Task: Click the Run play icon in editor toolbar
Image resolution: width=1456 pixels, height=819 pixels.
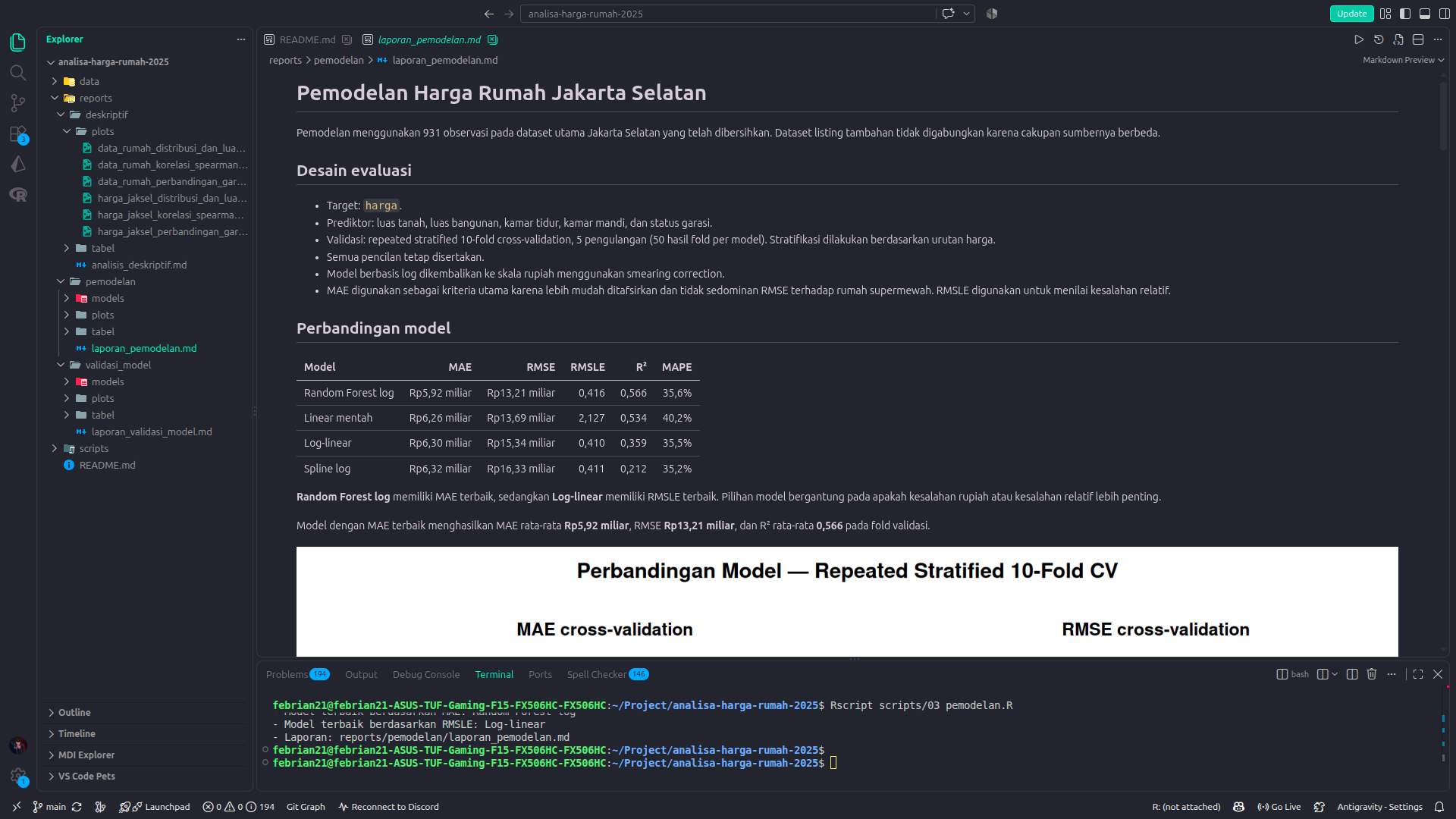Action: click(1359, 39)
